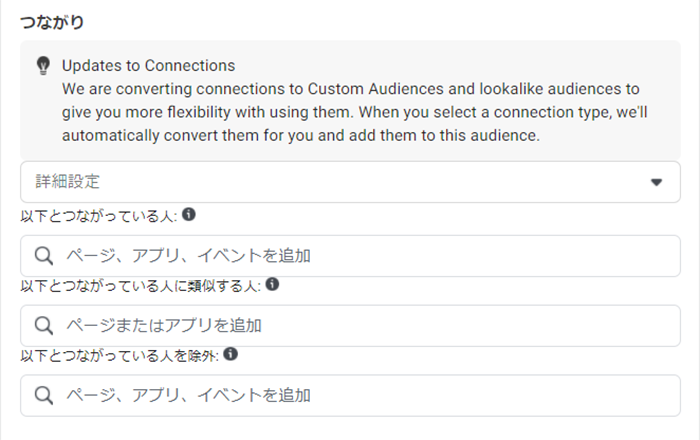The image size is (700, 440).
Task: Click magnifier icon in ページまたはアプリを追加 field
Action: point(44,326)
